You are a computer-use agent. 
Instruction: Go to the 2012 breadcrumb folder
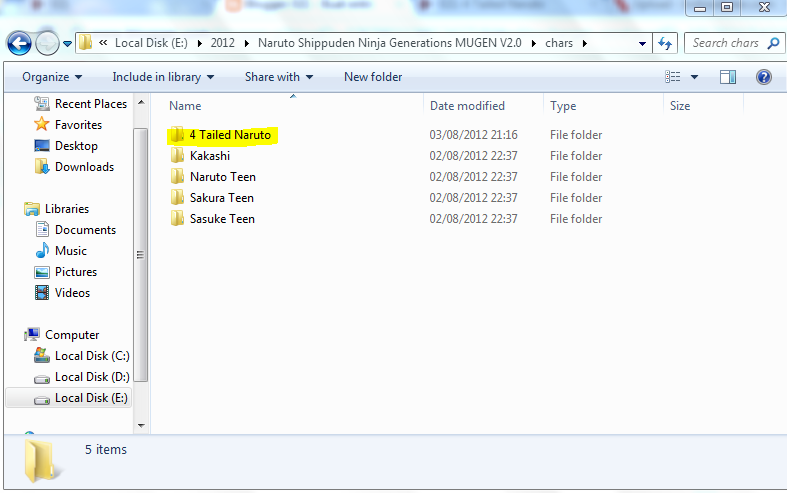pyautogui.click(x=222, y=43)
